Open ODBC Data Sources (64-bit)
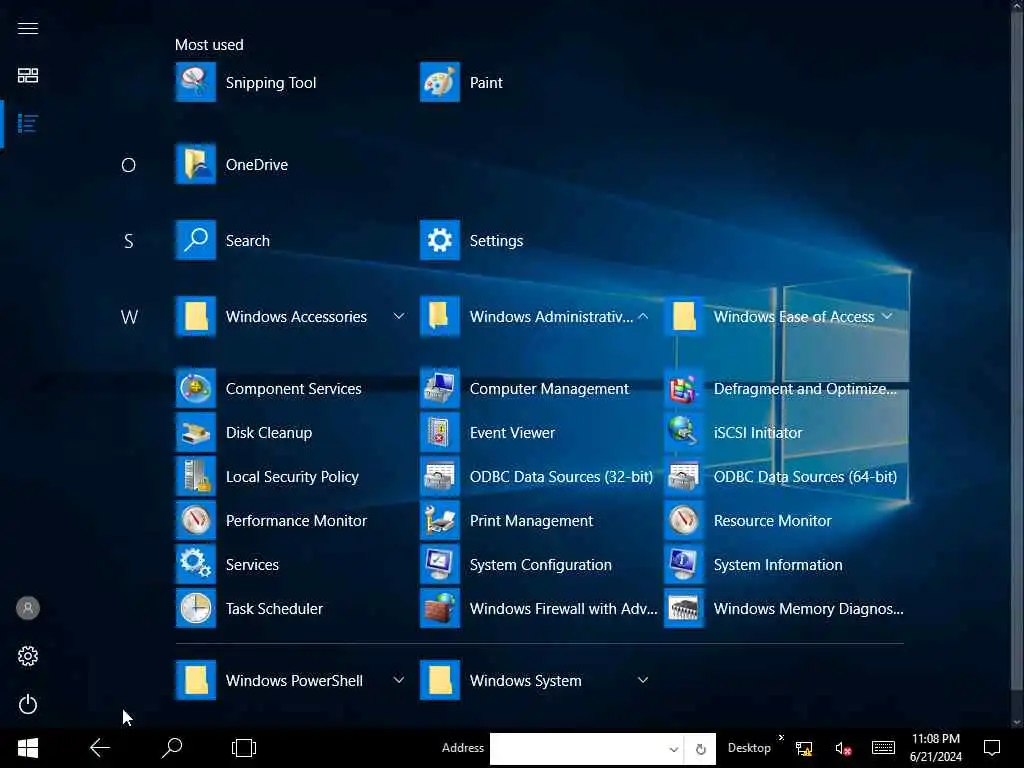Image resolution: width=1024 pixels, height=768 pixels. (x=781, y=476)
